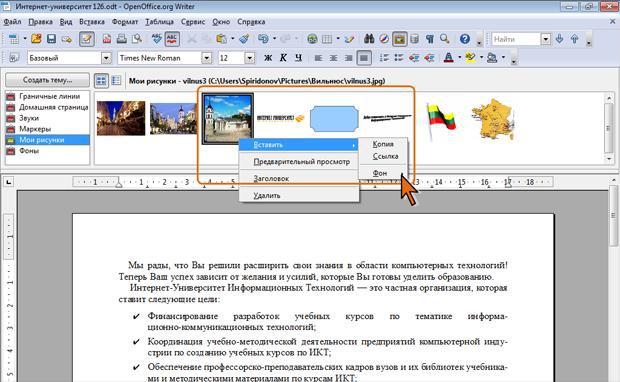This screenshot has height=382, width=620.
Task: Open the Формат menu
Action: 125,22
